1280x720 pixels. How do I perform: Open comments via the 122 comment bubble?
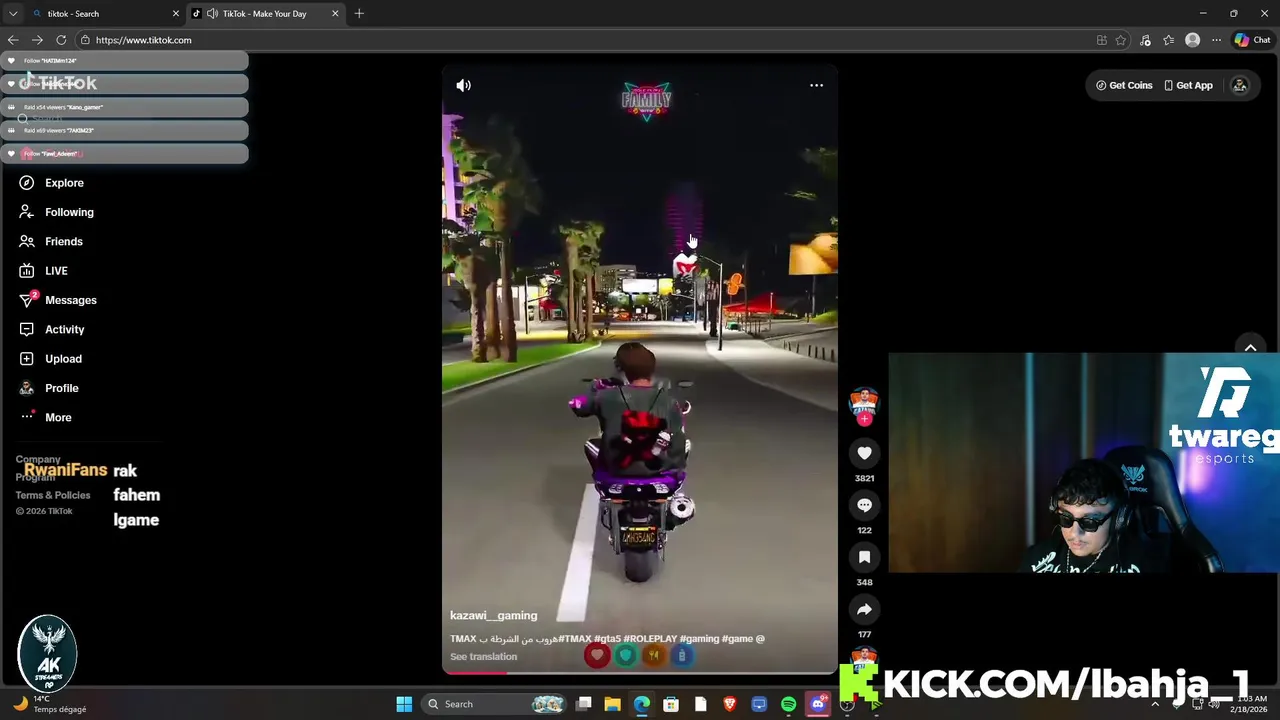coord(864,505)
